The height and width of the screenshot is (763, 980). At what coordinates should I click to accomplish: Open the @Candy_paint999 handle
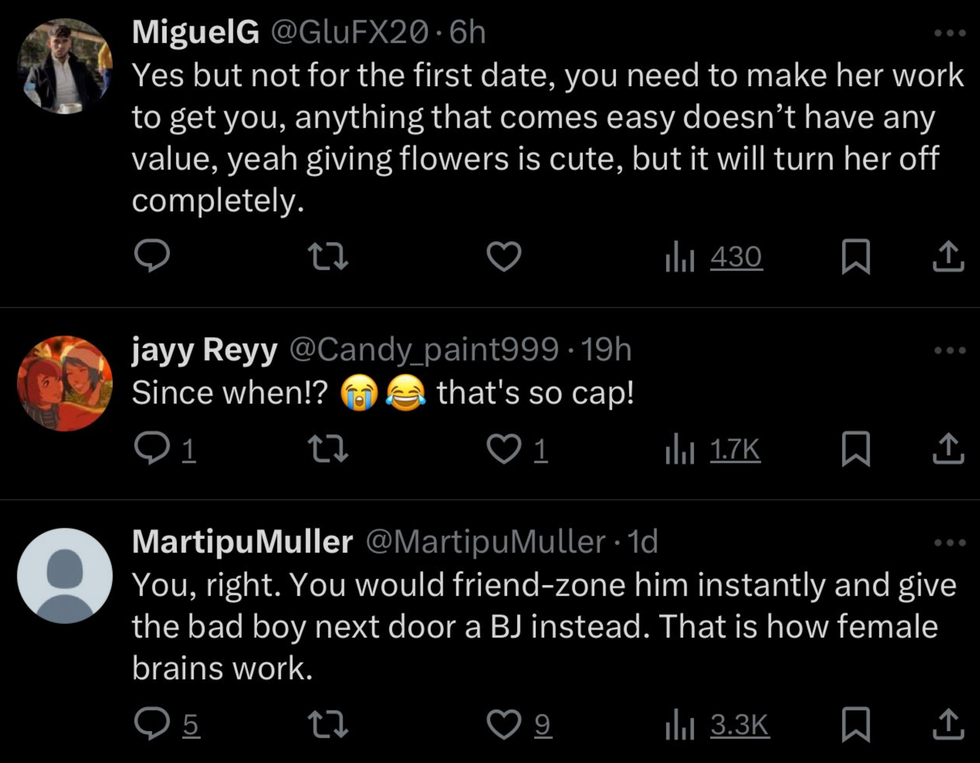(x=423, y=349)
